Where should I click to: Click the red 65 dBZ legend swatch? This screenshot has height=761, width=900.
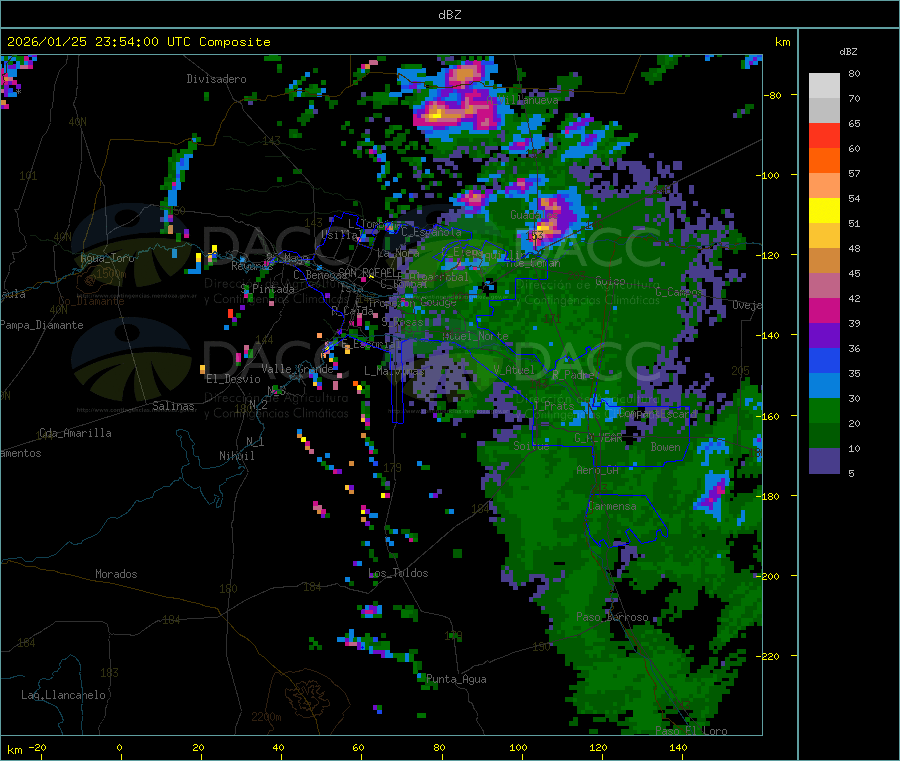(x=824, y=135)
